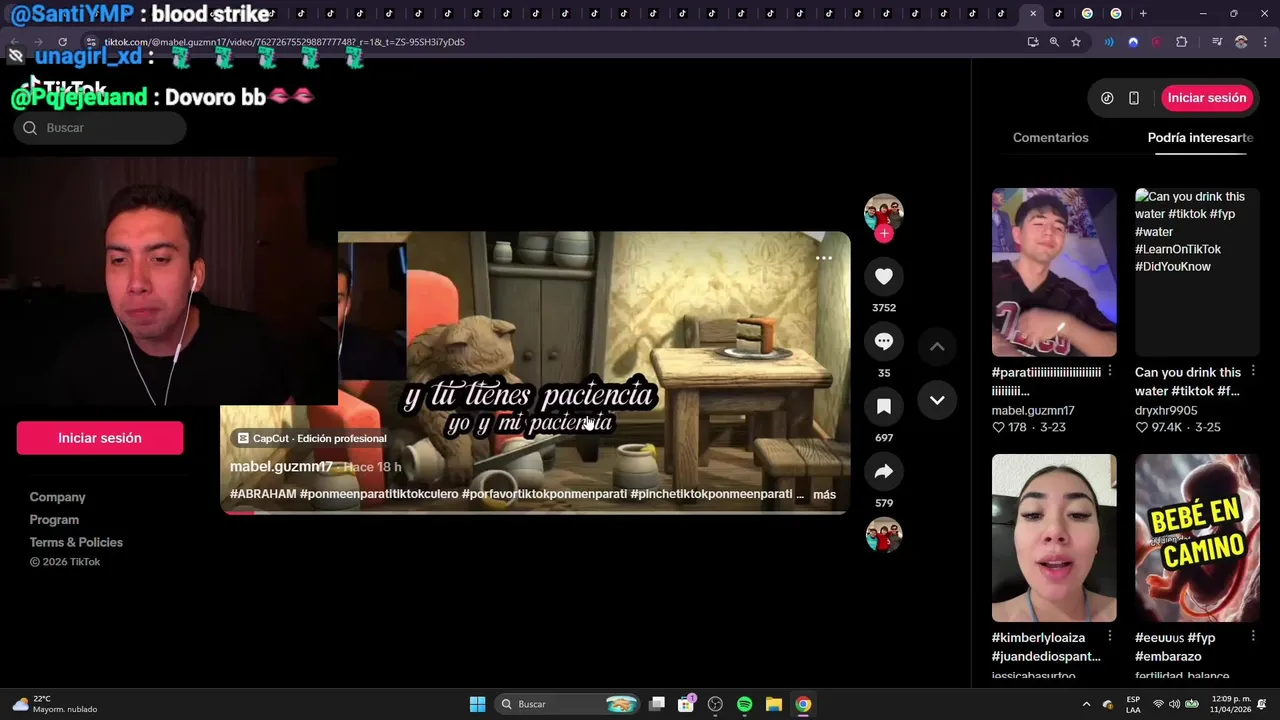Click the blue circle extension icon
Image resolution: width=1280 pixels, height=720 pixels.
[1133, 42]
